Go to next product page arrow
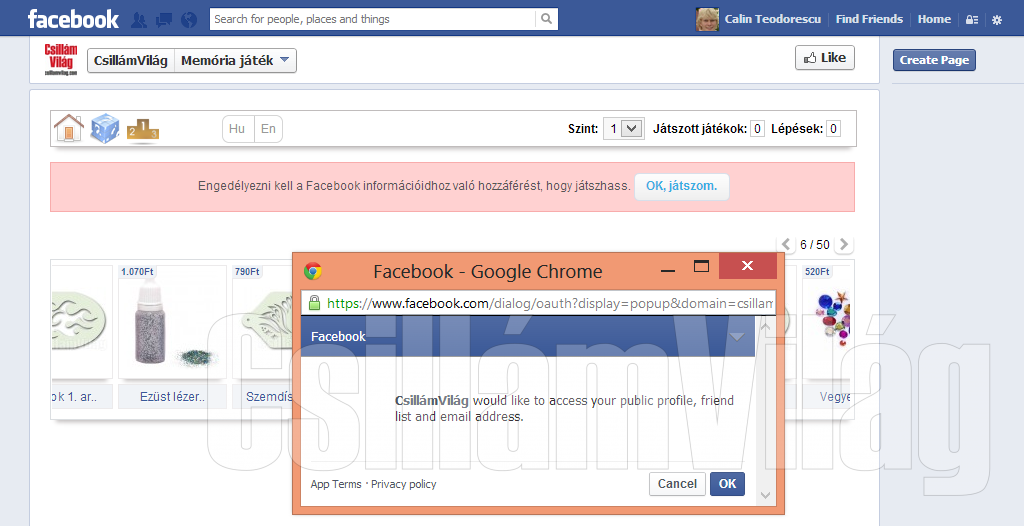1024x526 pixels. tap(844, 244)
